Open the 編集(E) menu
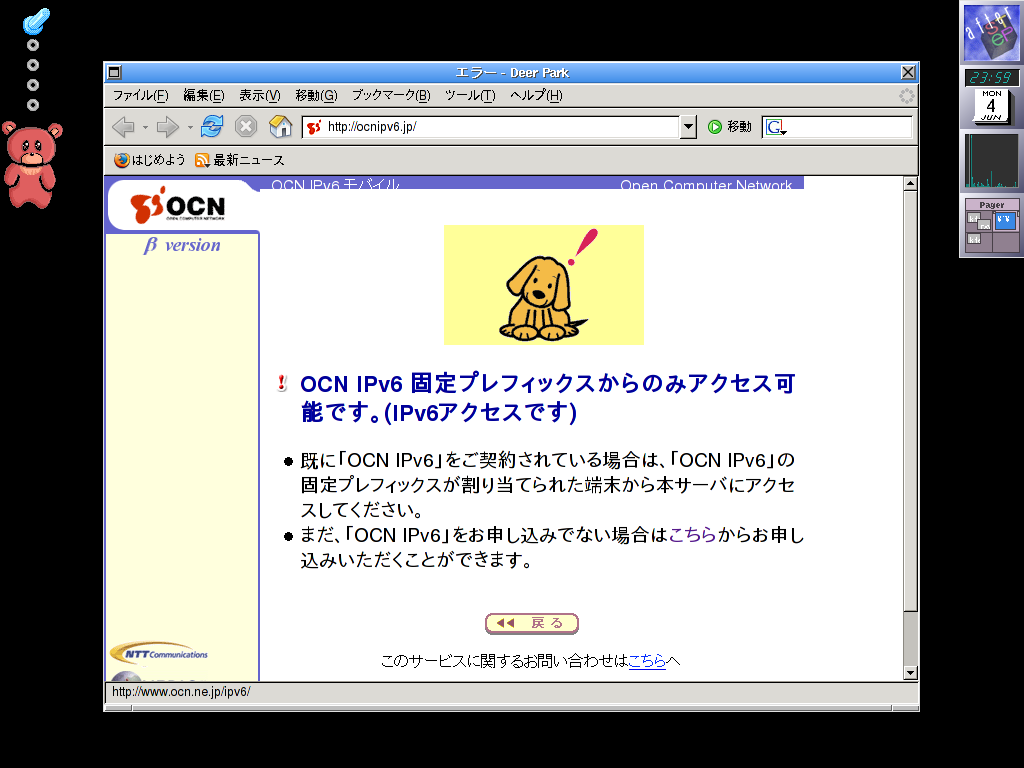The width and height of the screenshot is (1024, 768). (x=204, y=95)
